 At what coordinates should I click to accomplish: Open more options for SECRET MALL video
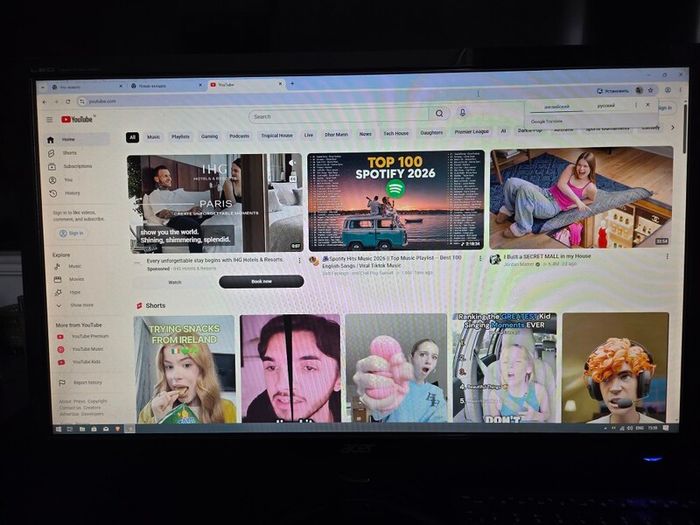[x=667, y=256]
